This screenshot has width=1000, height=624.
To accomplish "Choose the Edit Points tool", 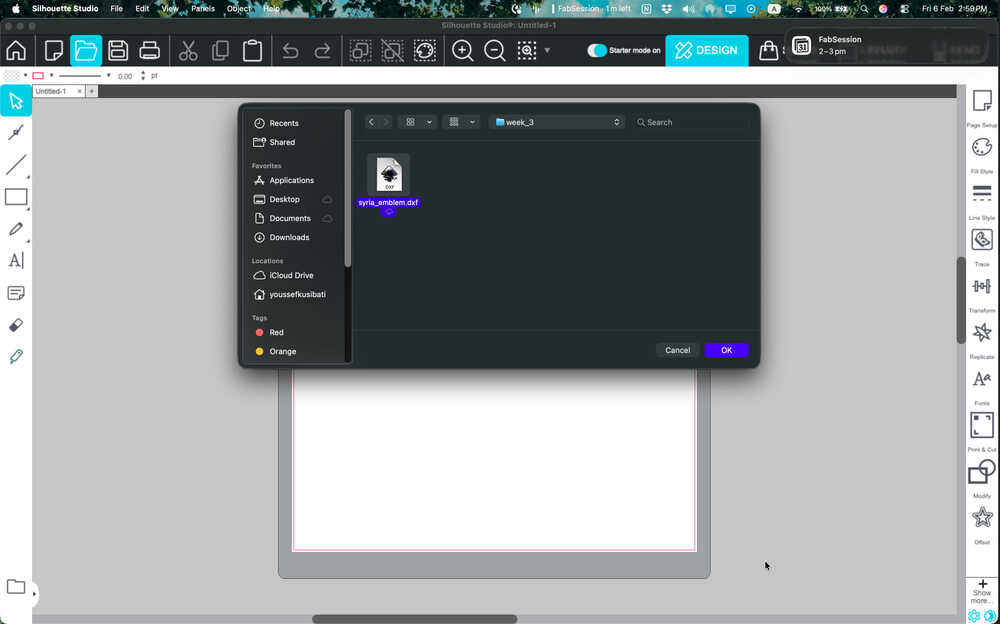I will click(x=16, y=132).
